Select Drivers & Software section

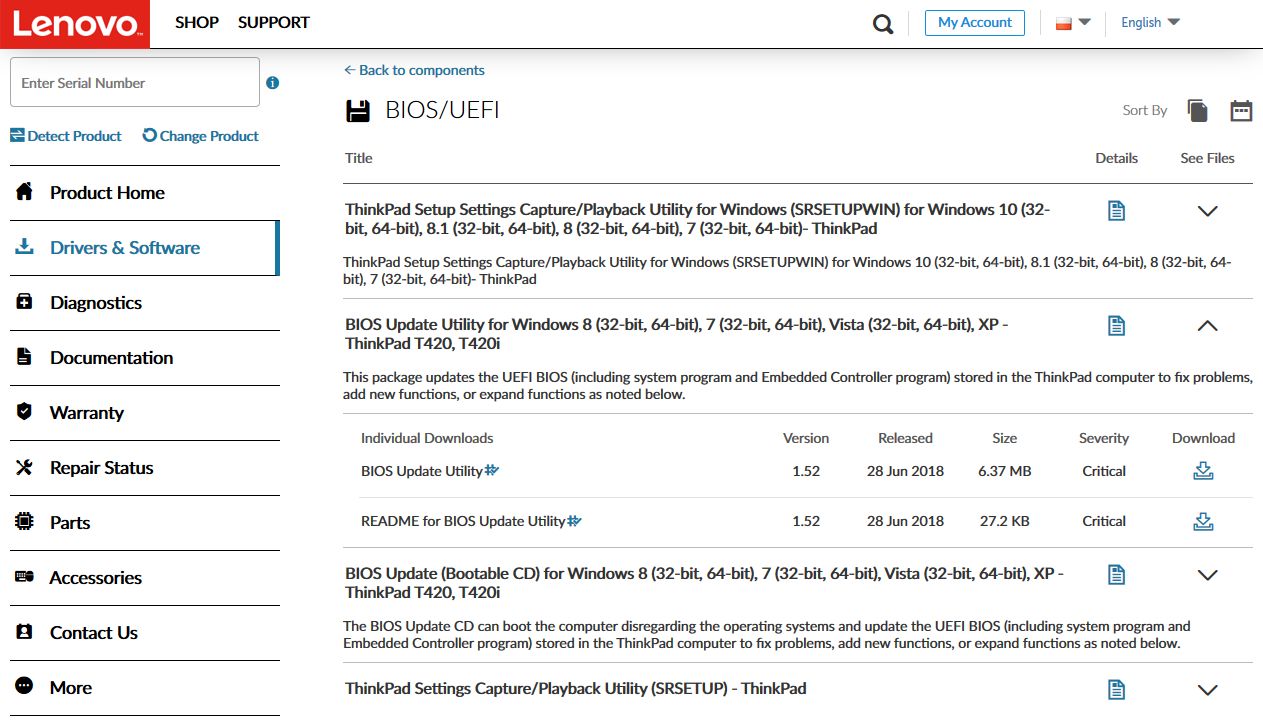[145, 248]
